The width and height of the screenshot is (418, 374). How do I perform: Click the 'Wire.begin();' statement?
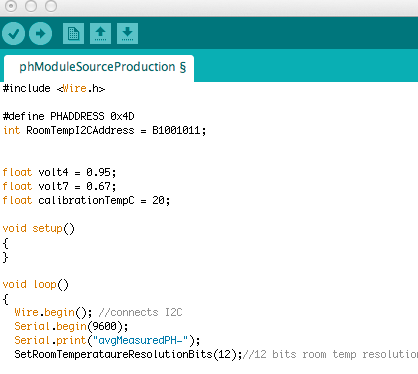pyautogui.click(x=53, y=312)
